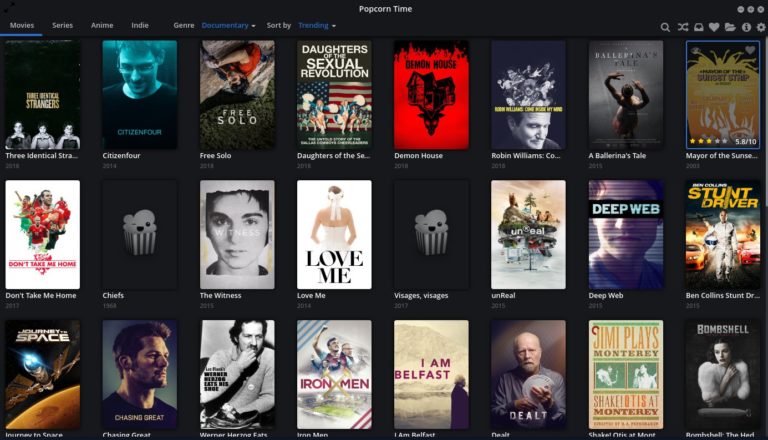This screenshot has height=440, width=768.
Task: Switch to the Anime tab
Action: click(102, 25)
